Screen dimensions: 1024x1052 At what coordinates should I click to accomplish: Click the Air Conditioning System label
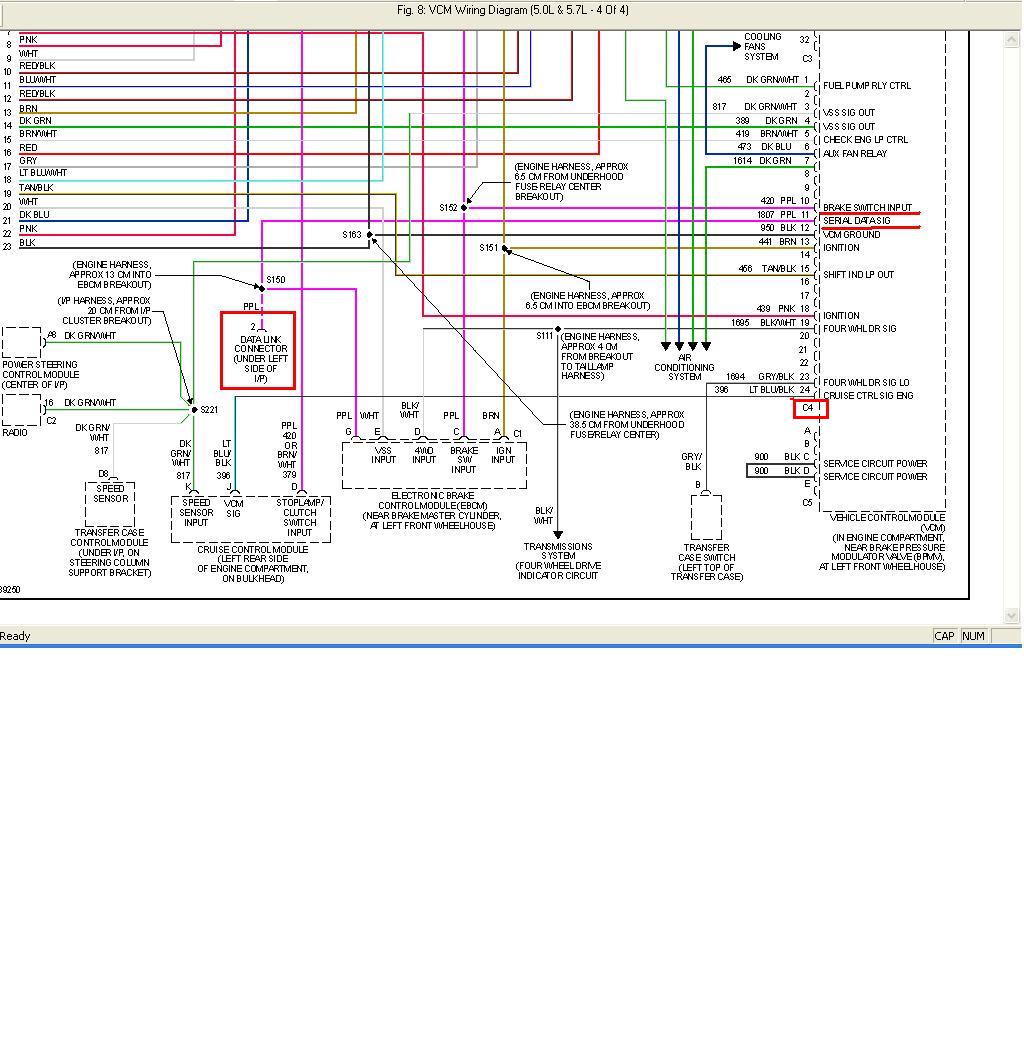click(x=685, y=367)
